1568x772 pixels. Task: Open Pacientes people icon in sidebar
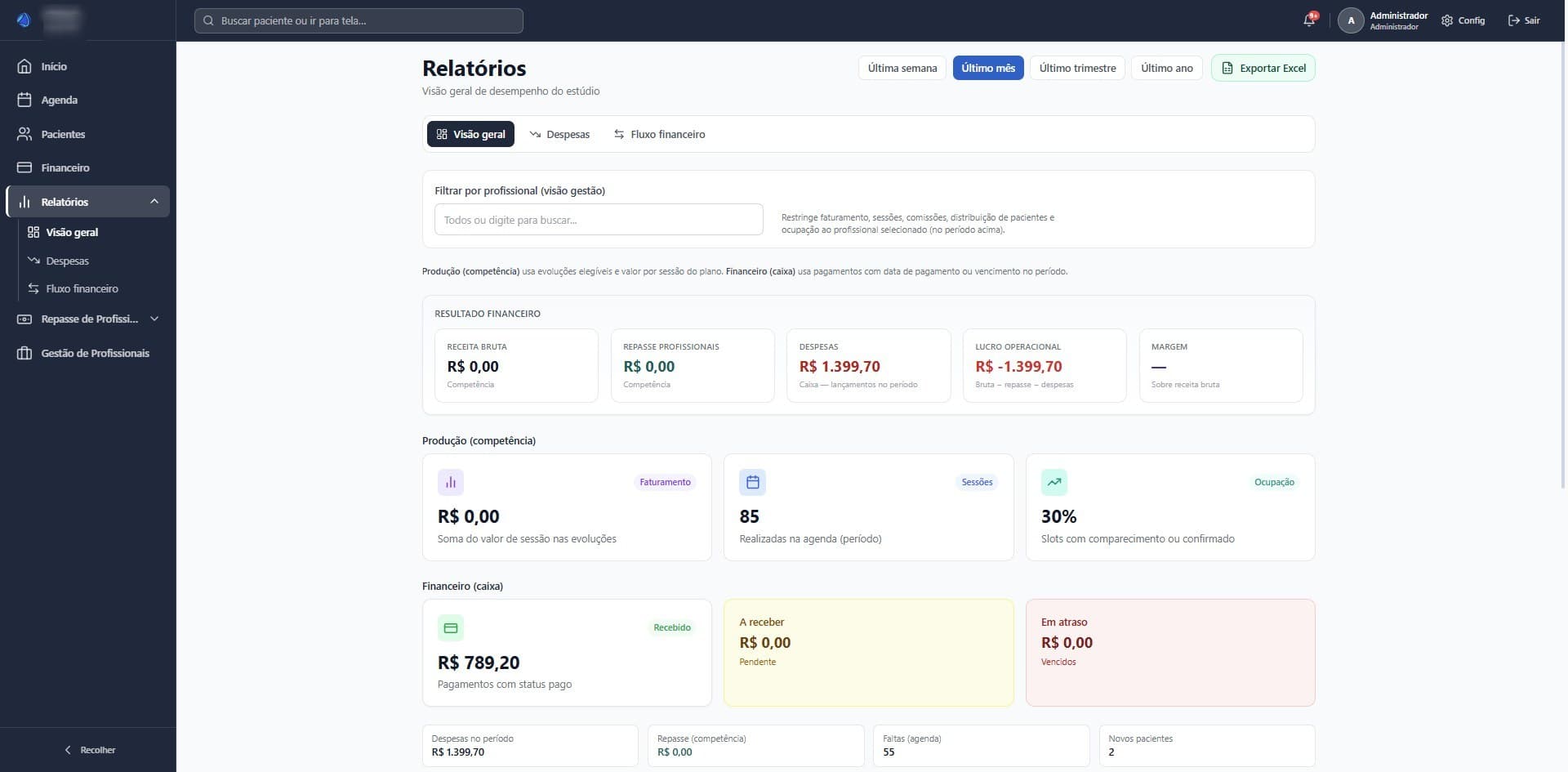[24, 134]
